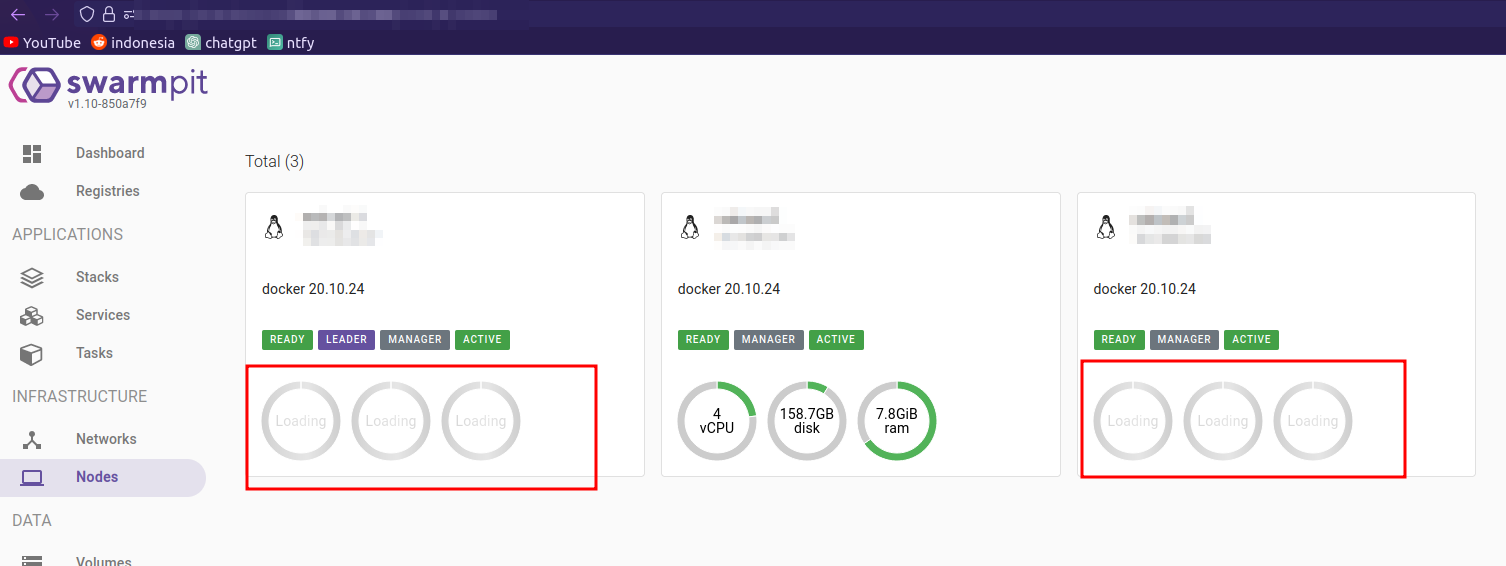1506x566 pixels.
Task: Go to the Services page
Action: (x=103, y=315)
